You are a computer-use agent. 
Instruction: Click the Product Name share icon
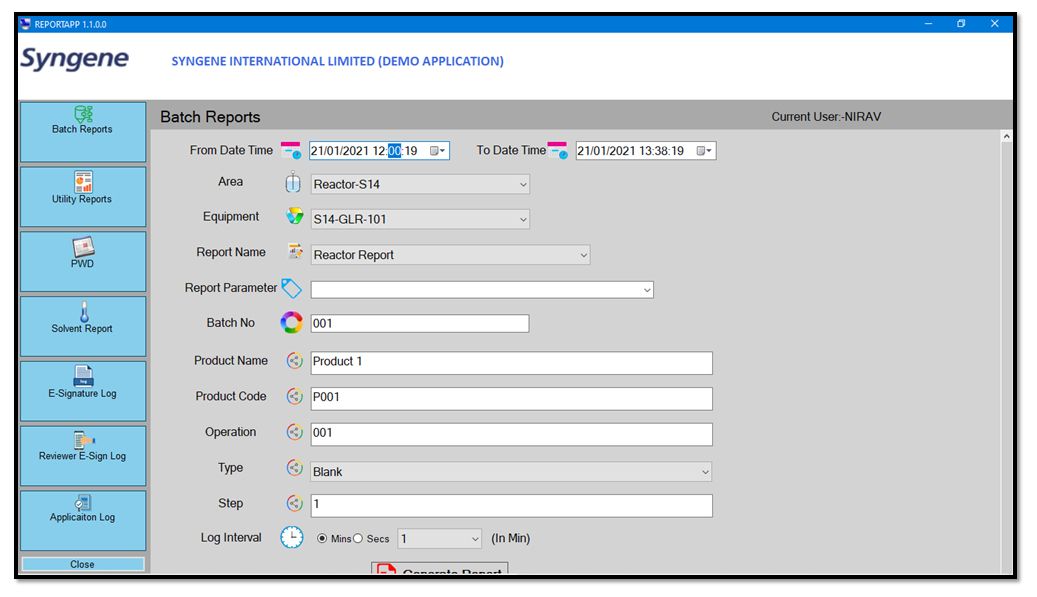[x=294, y=360]
